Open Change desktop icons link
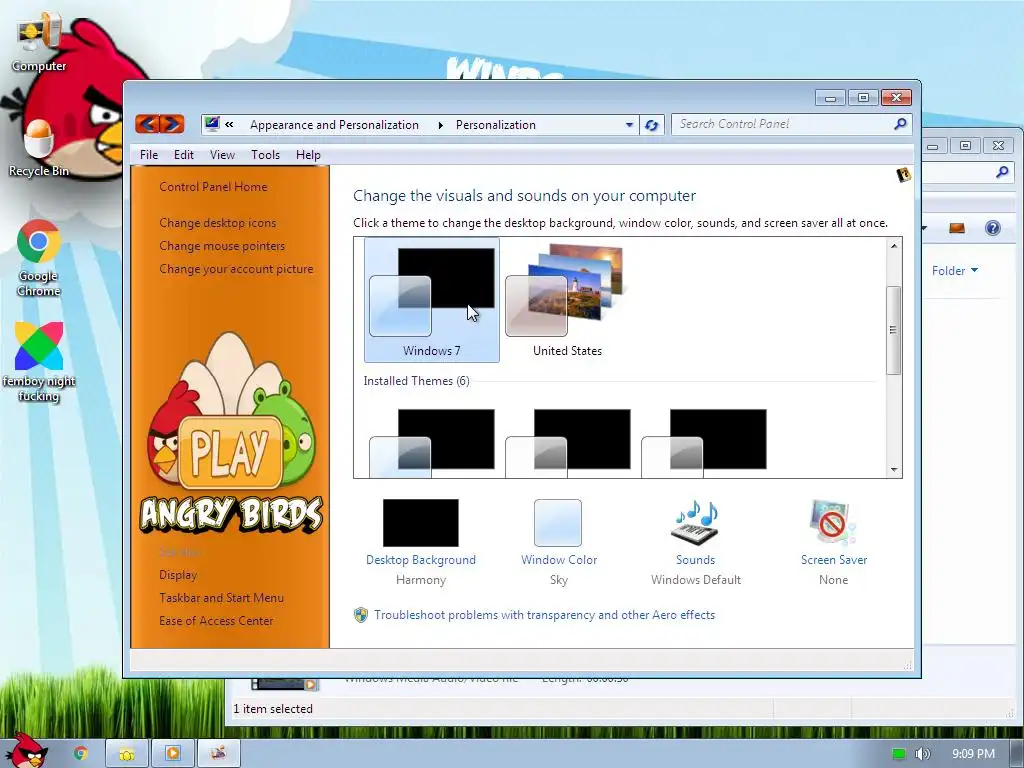The height and width of the screenshot is (768, 1024). click(x=217, y=223)
